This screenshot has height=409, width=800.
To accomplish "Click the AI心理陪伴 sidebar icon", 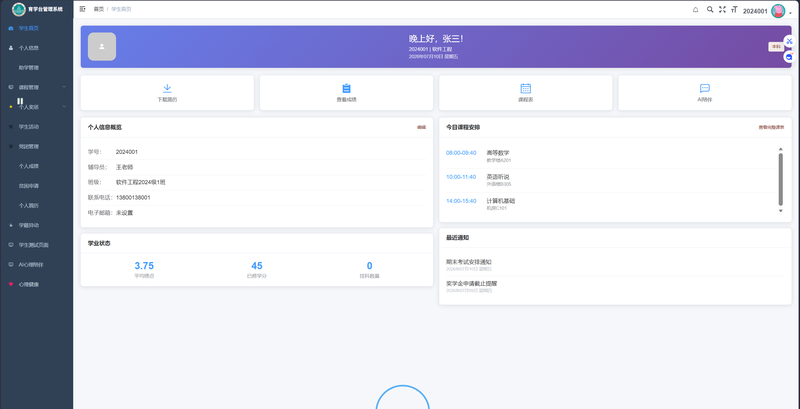I will tap(11, 265).
